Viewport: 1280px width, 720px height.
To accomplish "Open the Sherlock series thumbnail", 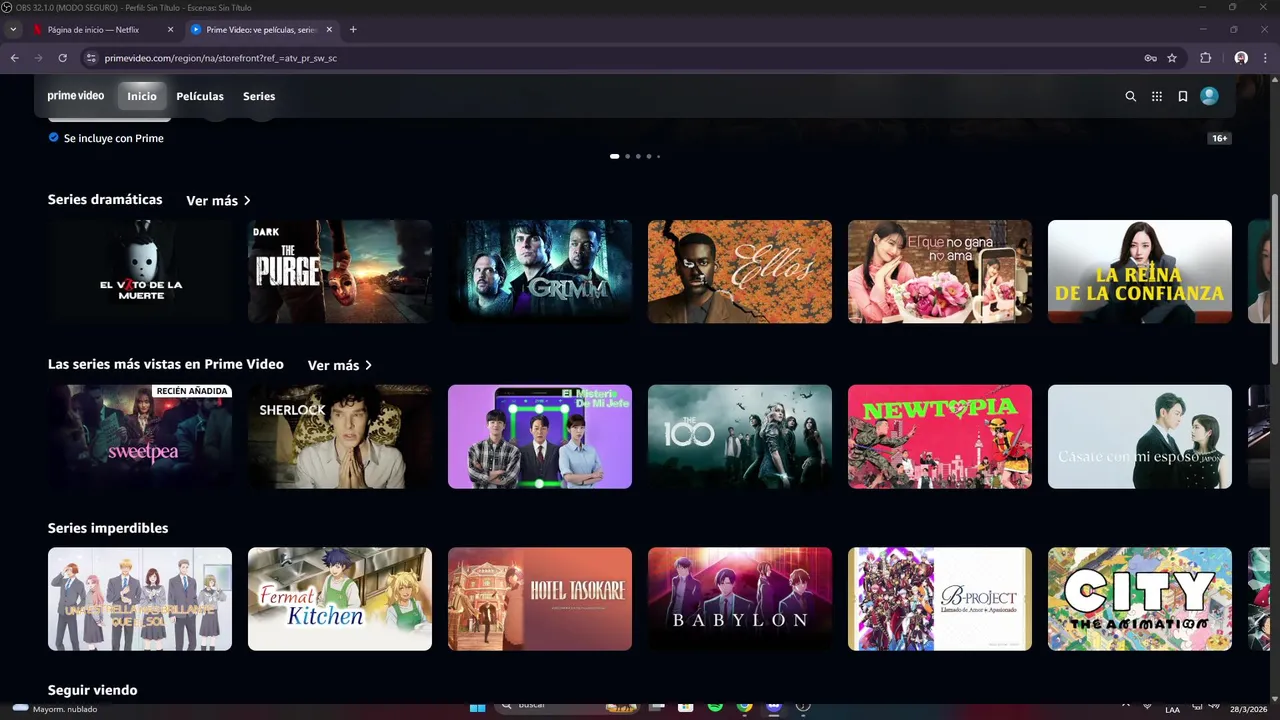I will [340, 437].
